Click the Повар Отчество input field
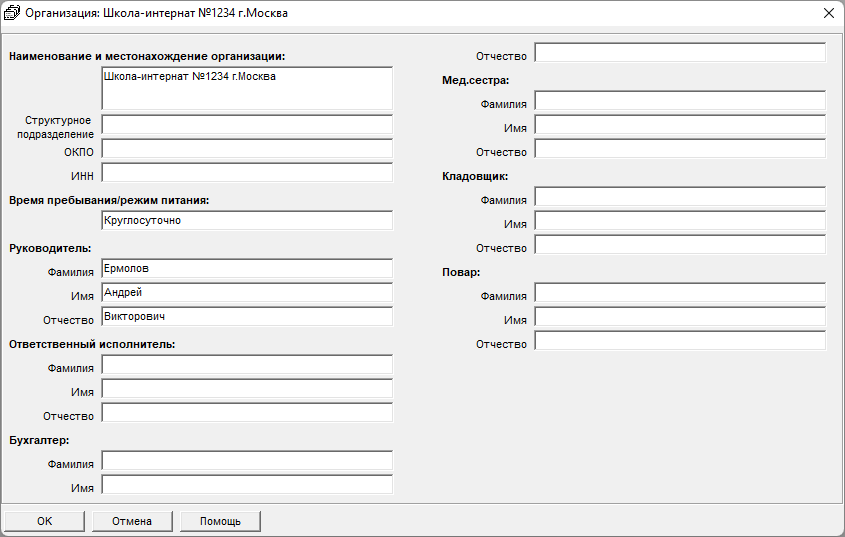 click(680, 341)
